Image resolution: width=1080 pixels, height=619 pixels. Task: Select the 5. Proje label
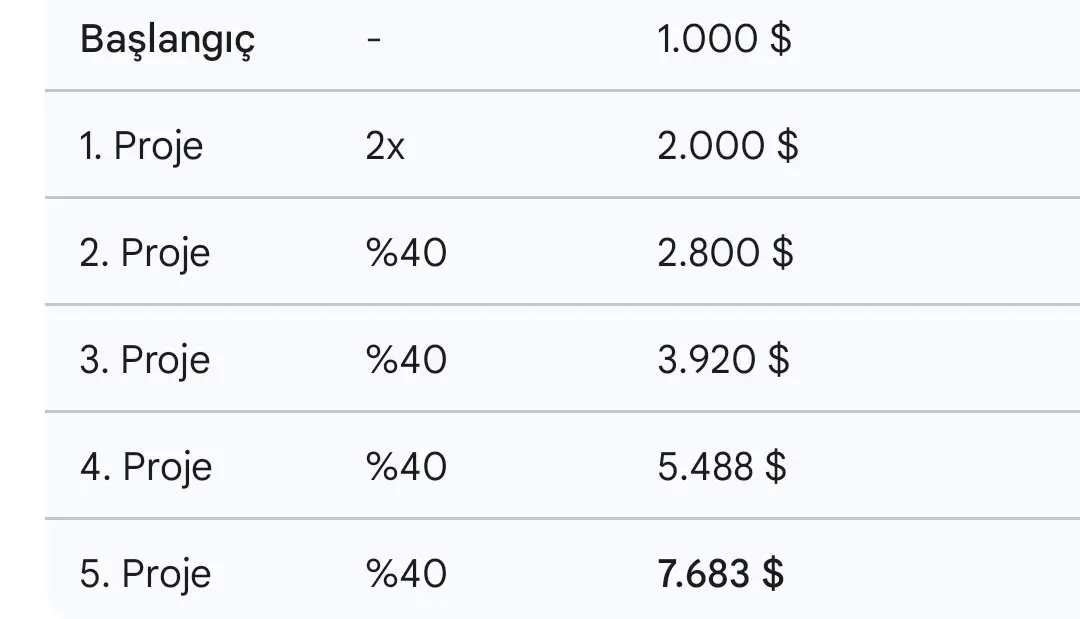click(145, 575)
